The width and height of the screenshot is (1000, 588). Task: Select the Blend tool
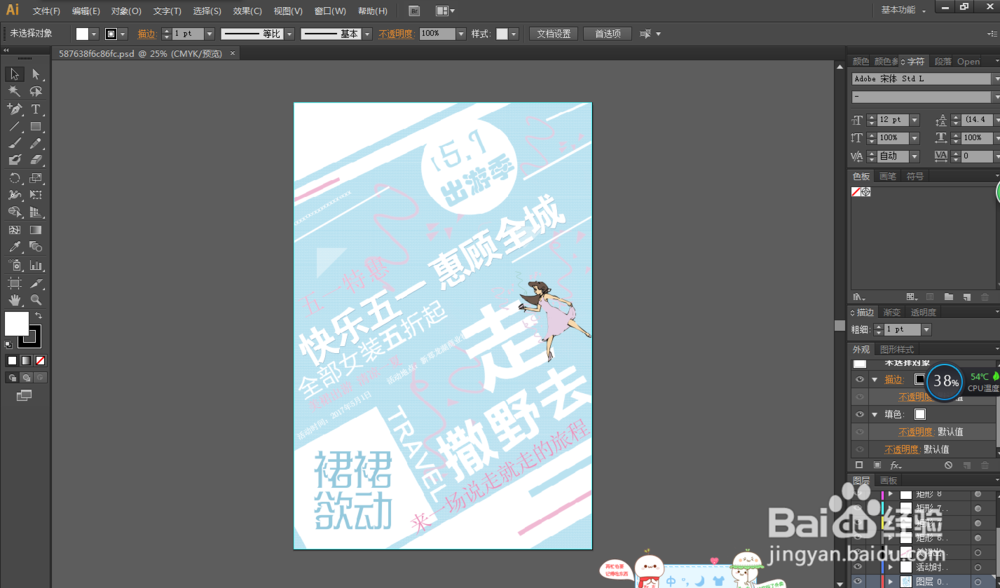pos(36,247)
